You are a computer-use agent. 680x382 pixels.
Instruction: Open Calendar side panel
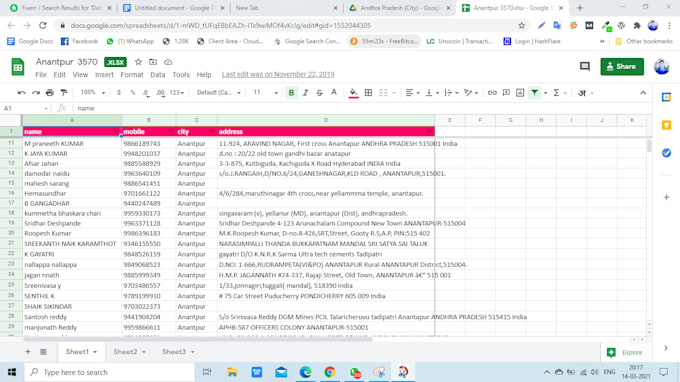point(667,97)
